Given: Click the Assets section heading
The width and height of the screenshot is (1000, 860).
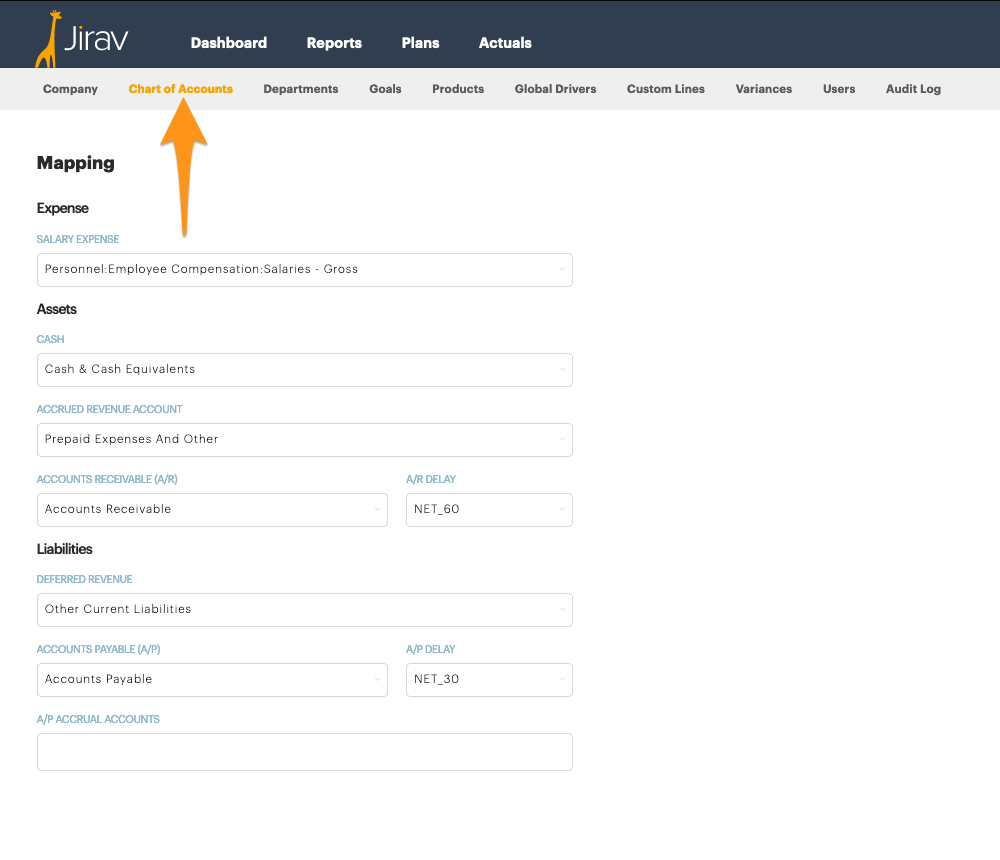Looking at the screenshot, I should click(57, 309).
